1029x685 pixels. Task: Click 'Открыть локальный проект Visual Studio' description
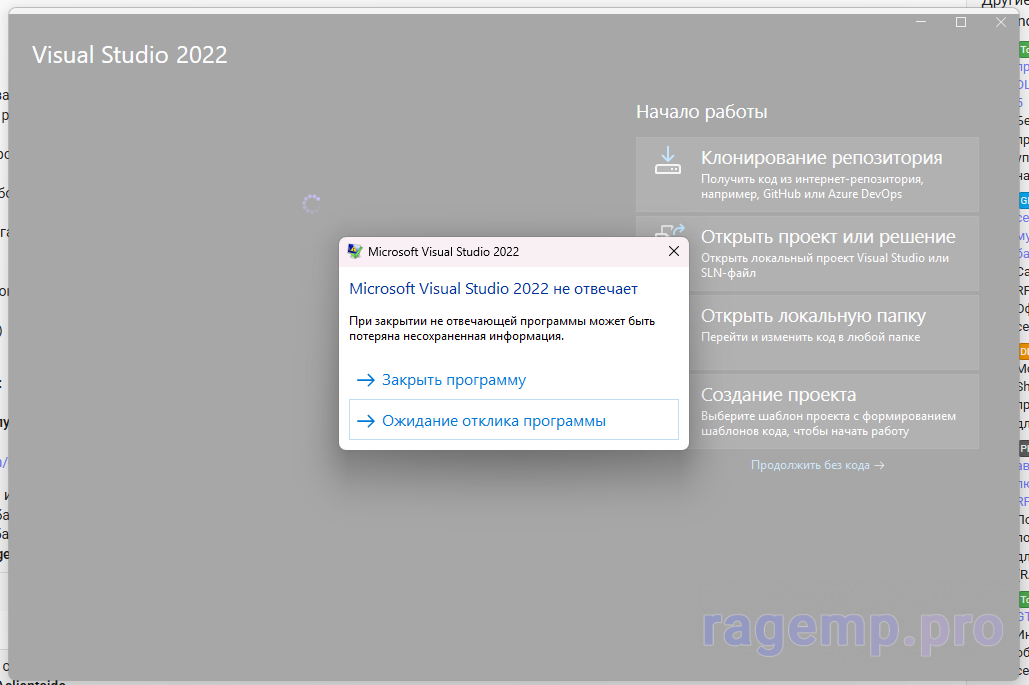coord(824,265)
